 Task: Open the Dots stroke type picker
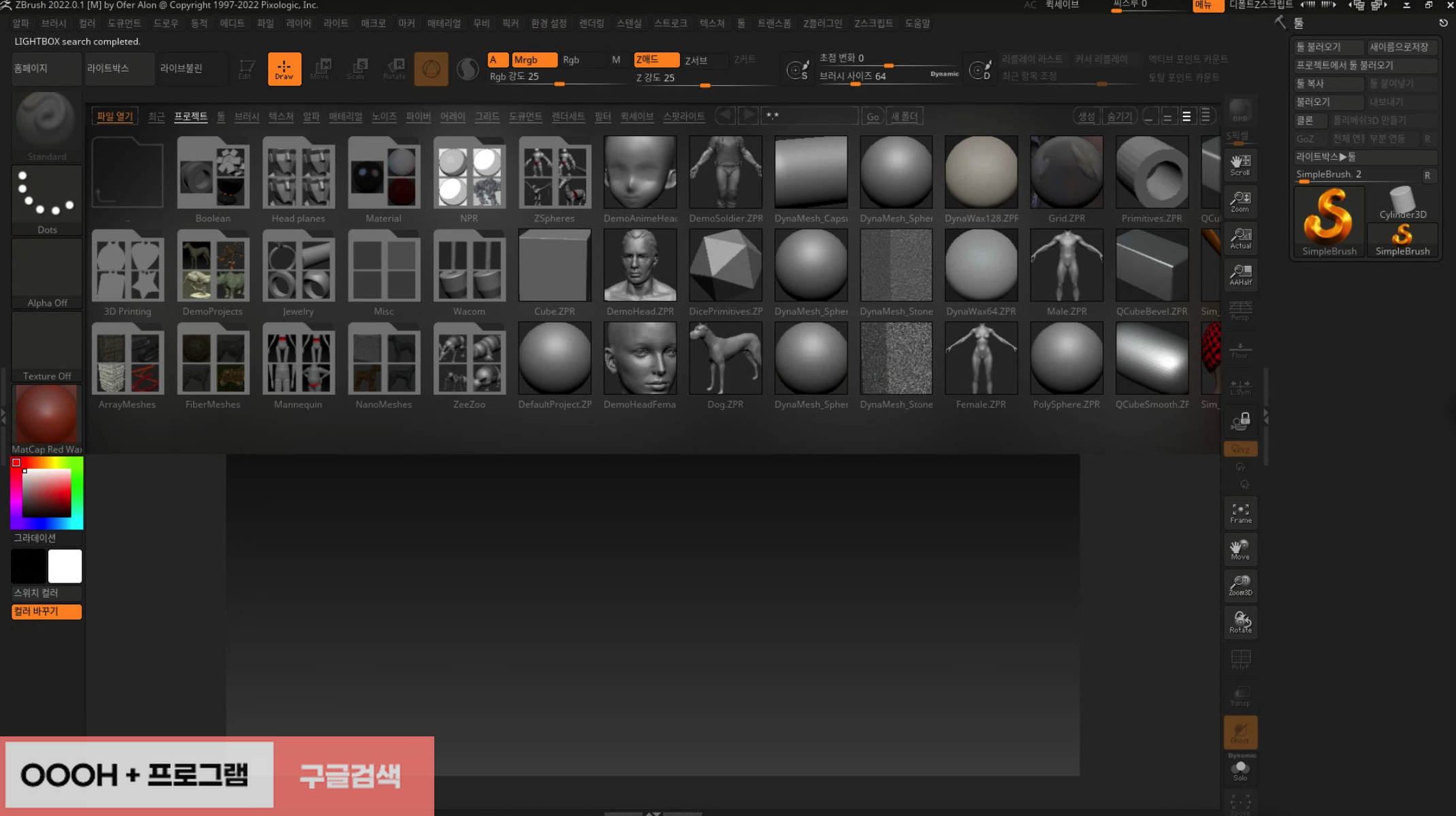46,199
